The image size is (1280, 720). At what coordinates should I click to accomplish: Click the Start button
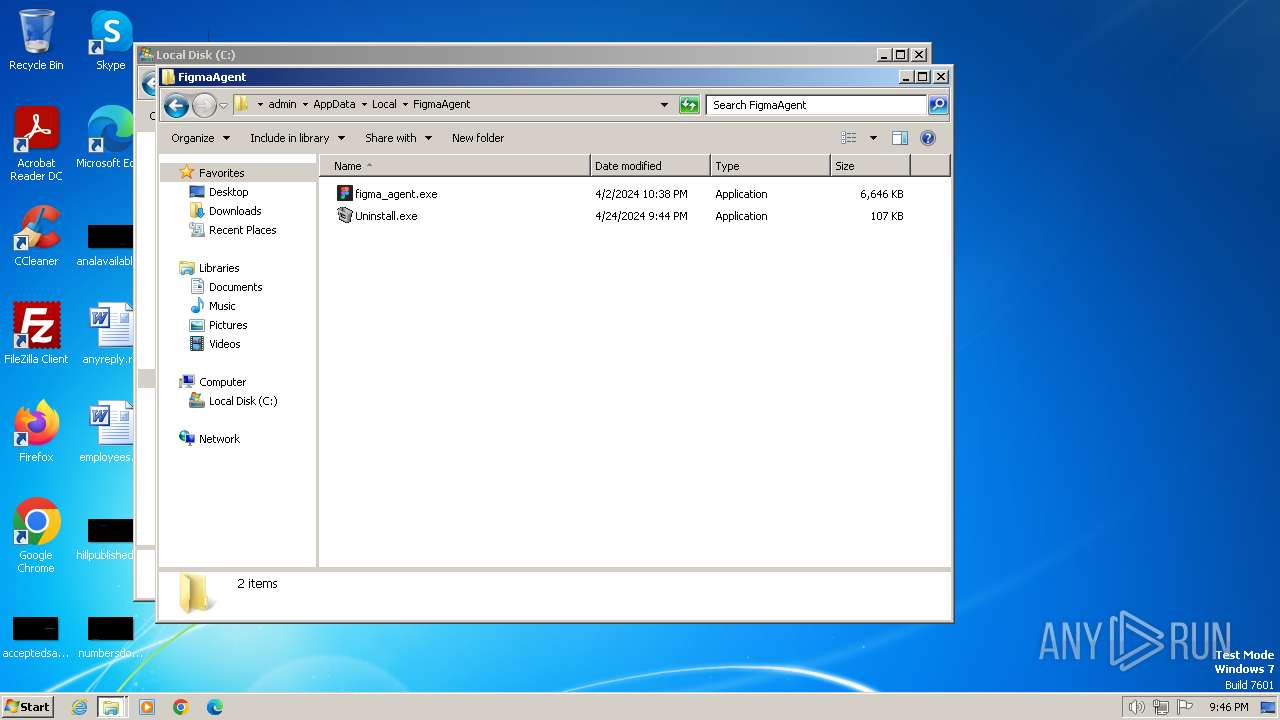coord(27,706)
